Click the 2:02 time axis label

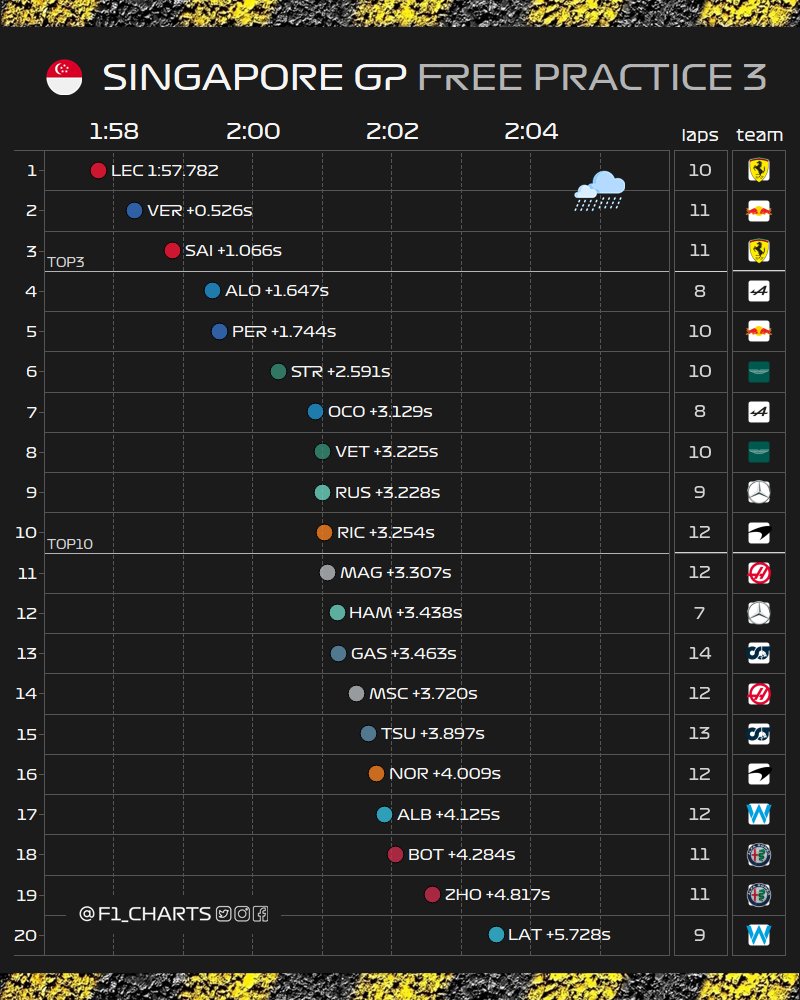pos(392,131)
